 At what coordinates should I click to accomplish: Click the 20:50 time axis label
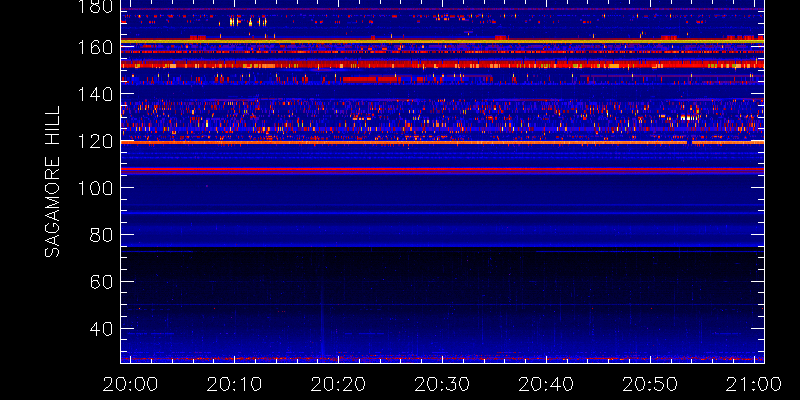click(x=650, y=384)
